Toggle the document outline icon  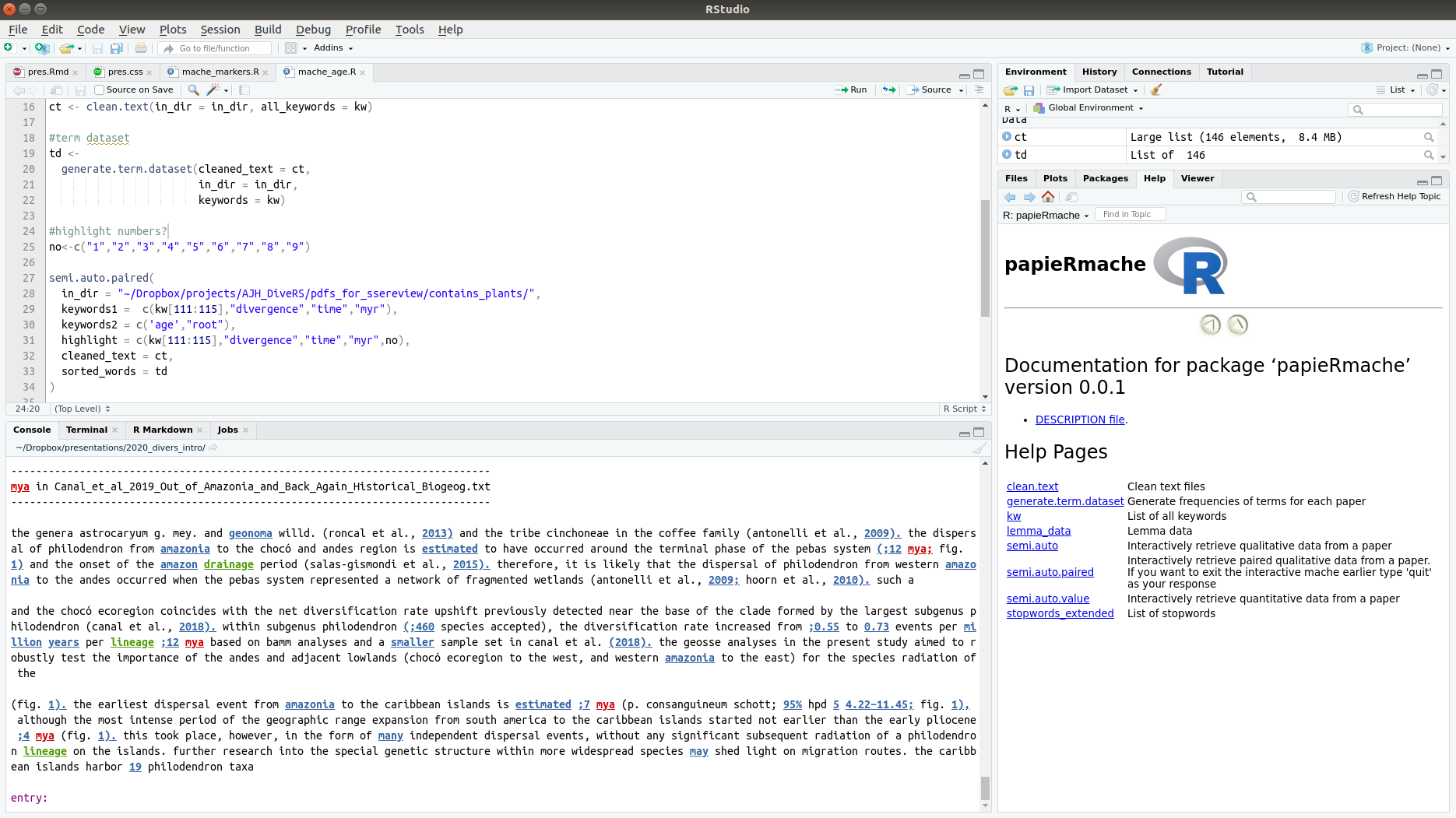click(x=979, y=90)
